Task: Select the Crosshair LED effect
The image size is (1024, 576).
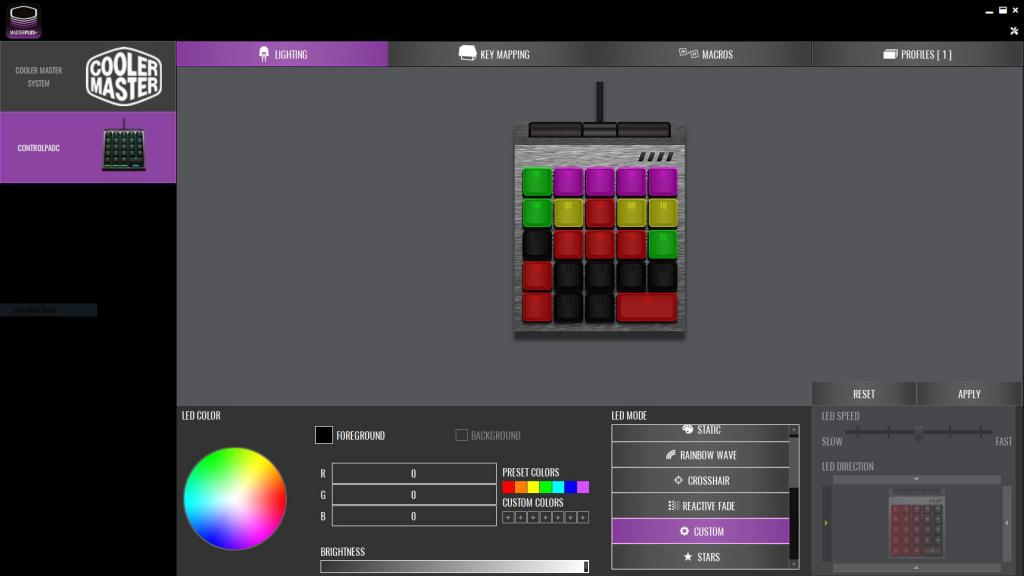Action: click(700, 480)
